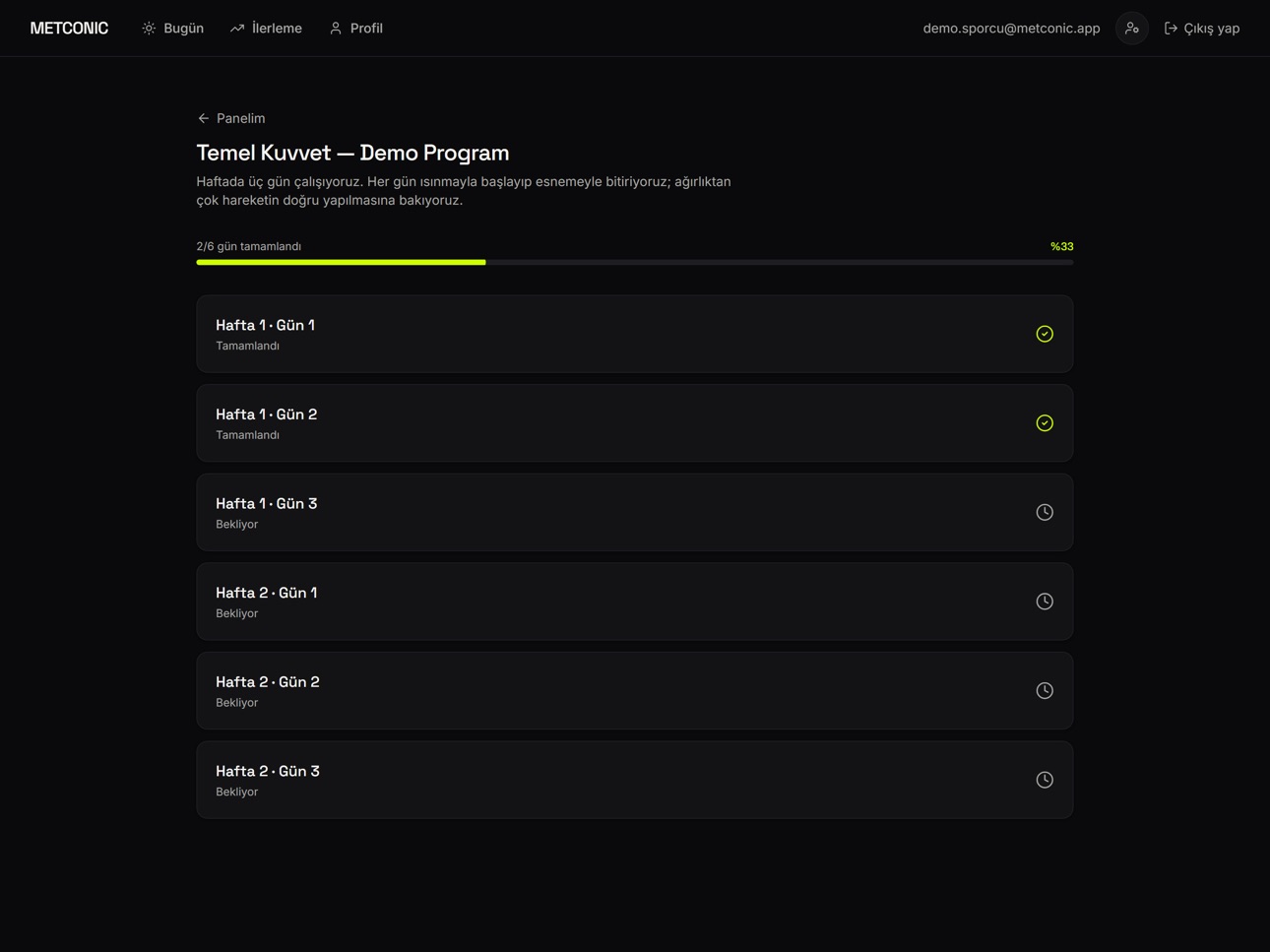Click the round user settings icon button
Viewport: 1270px width, 952px height.
pyautogui.click(x=1132, y=29)
